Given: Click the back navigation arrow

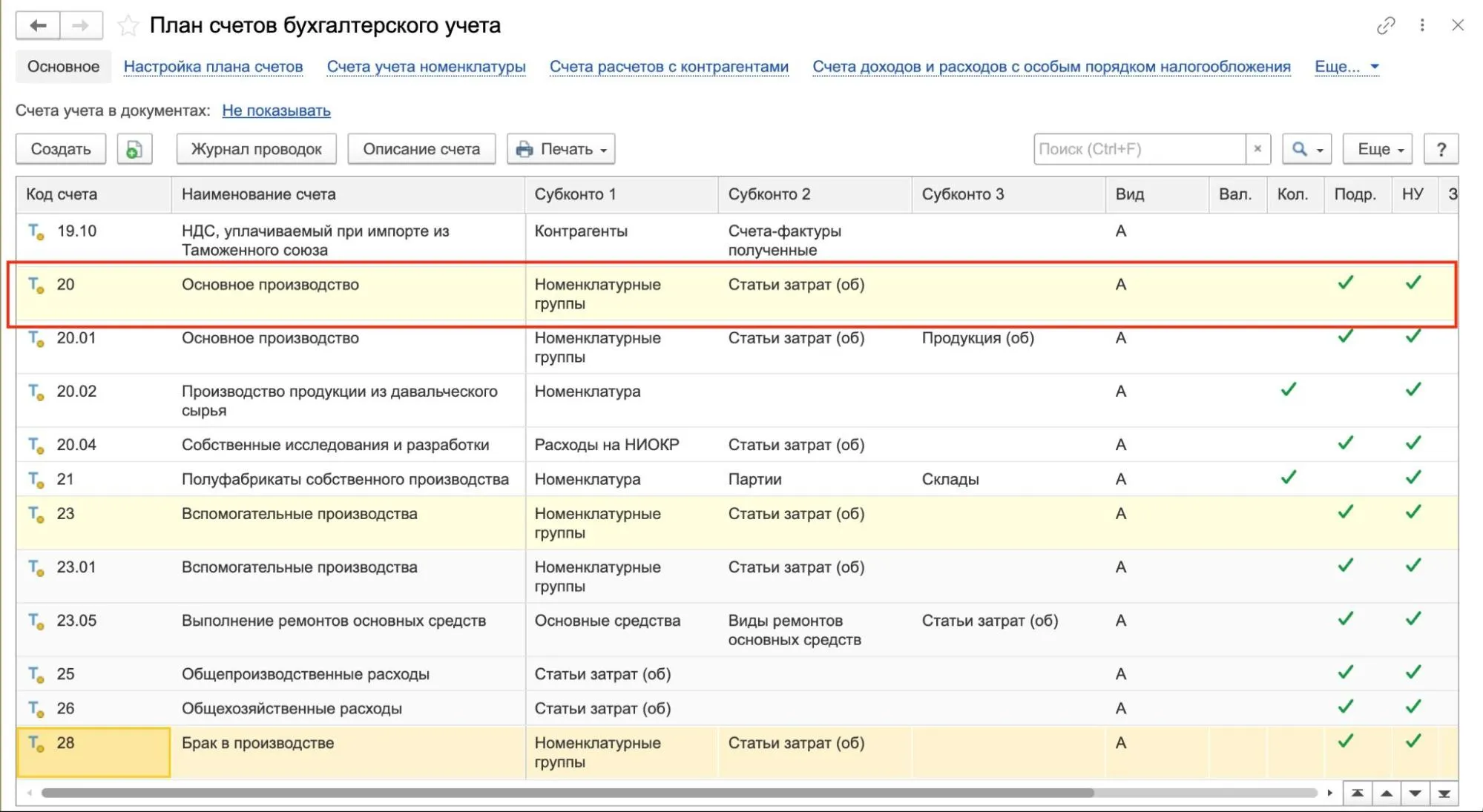Looking at the screenshot, I should coord(38,26).
